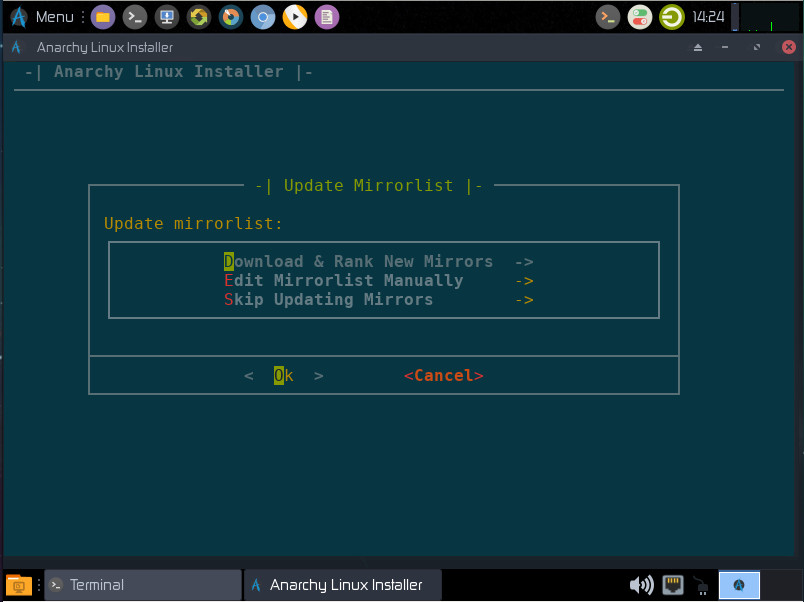This screenshot has width=804, height=602.
Task: Click the Cancel button
Action: tap(444, 375)
